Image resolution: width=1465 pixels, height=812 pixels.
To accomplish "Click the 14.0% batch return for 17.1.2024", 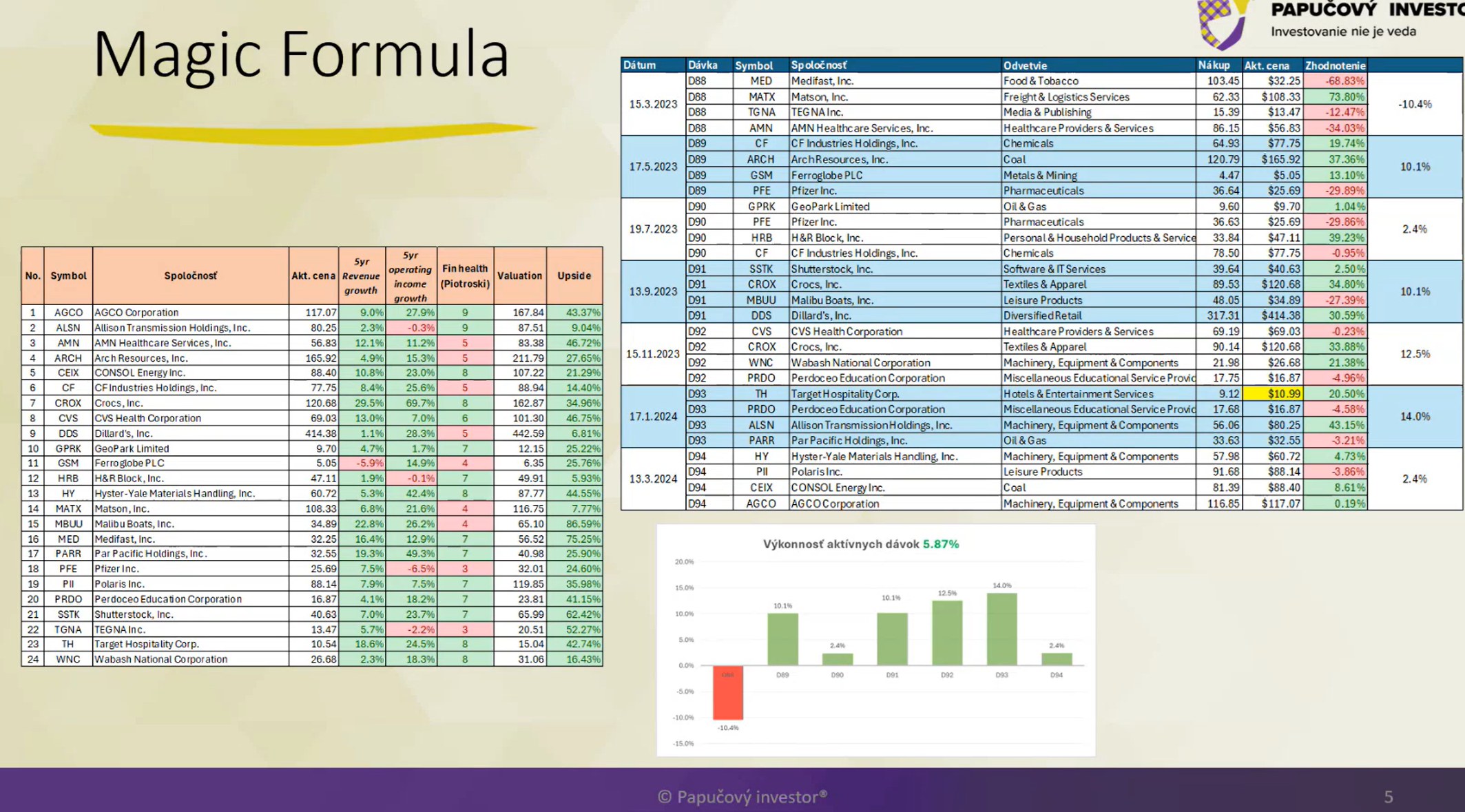I will [x=1415, y=417].
